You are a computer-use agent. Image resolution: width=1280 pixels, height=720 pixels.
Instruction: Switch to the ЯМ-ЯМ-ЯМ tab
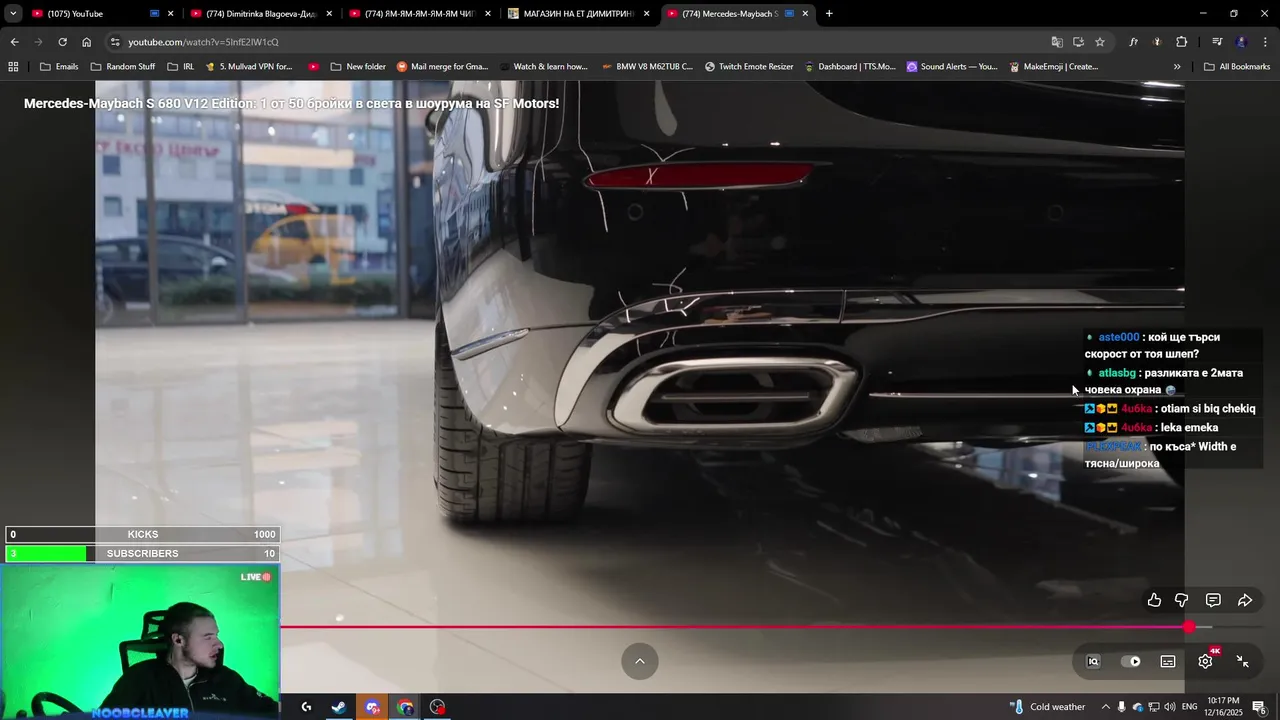(x=420, y=14)
